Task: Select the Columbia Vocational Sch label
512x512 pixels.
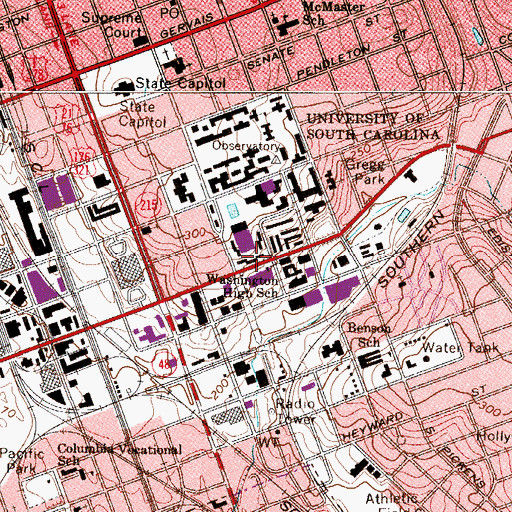Action: [x=120, y=455]
